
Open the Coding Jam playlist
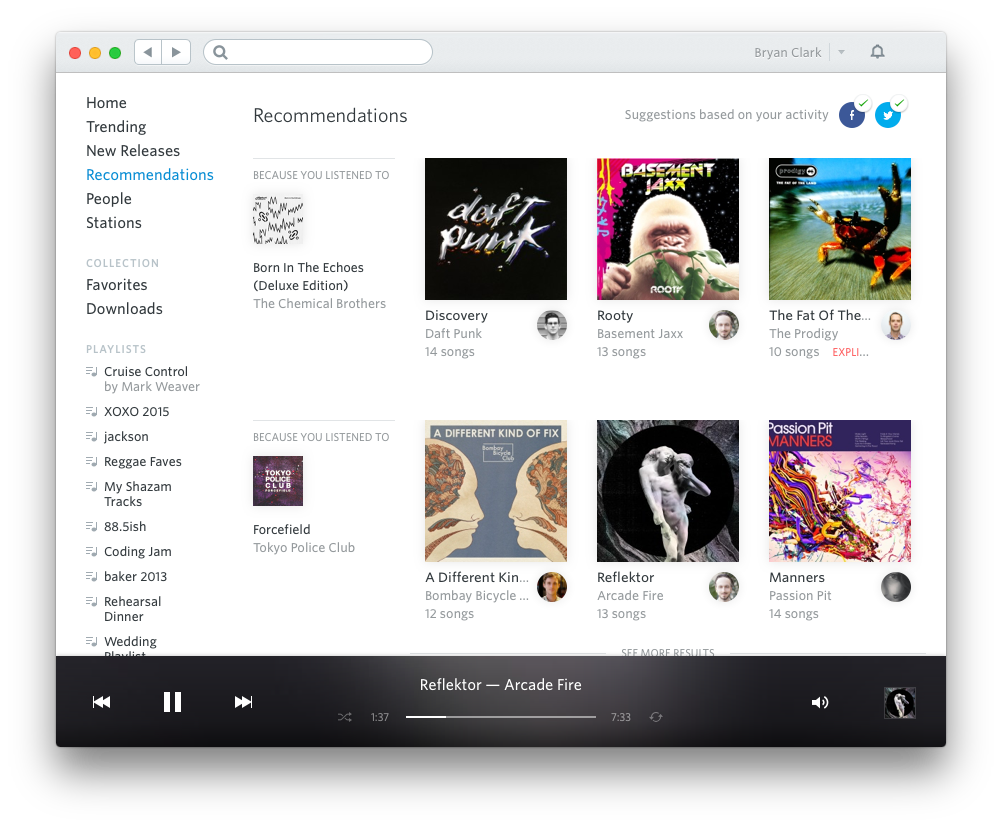pyautogui.click(x=137, y=552)
